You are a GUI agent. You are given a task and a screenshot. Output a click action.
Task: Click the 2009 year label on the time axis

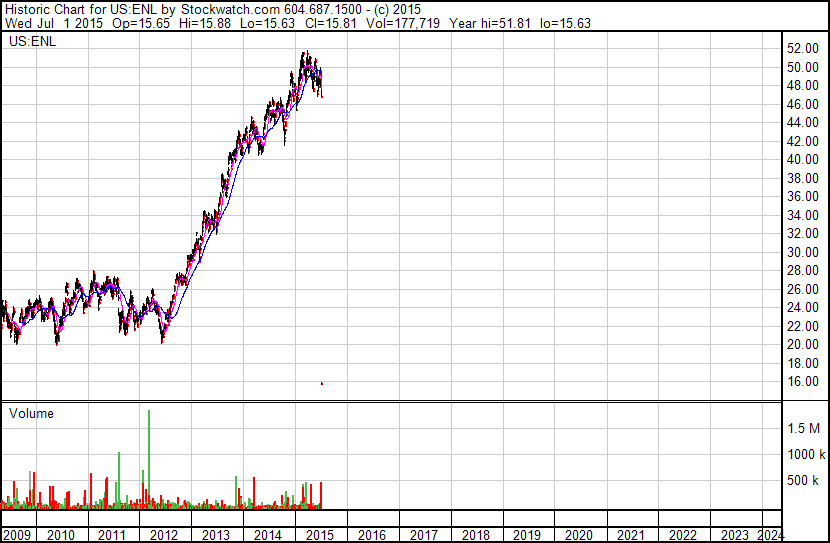[18, 535]
